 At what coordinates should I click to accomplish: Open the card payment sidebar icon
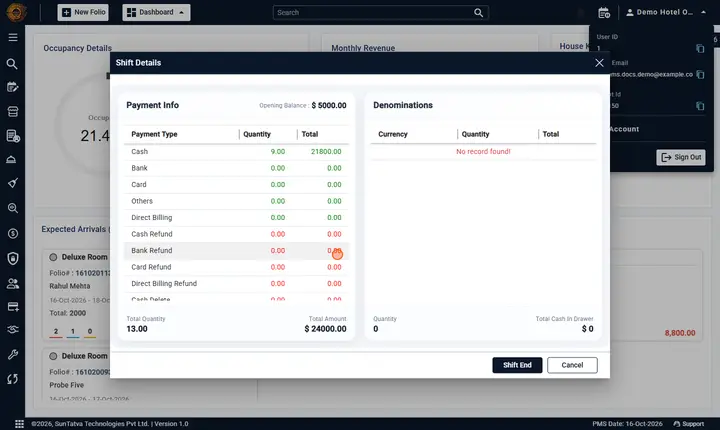pos(13,307)
